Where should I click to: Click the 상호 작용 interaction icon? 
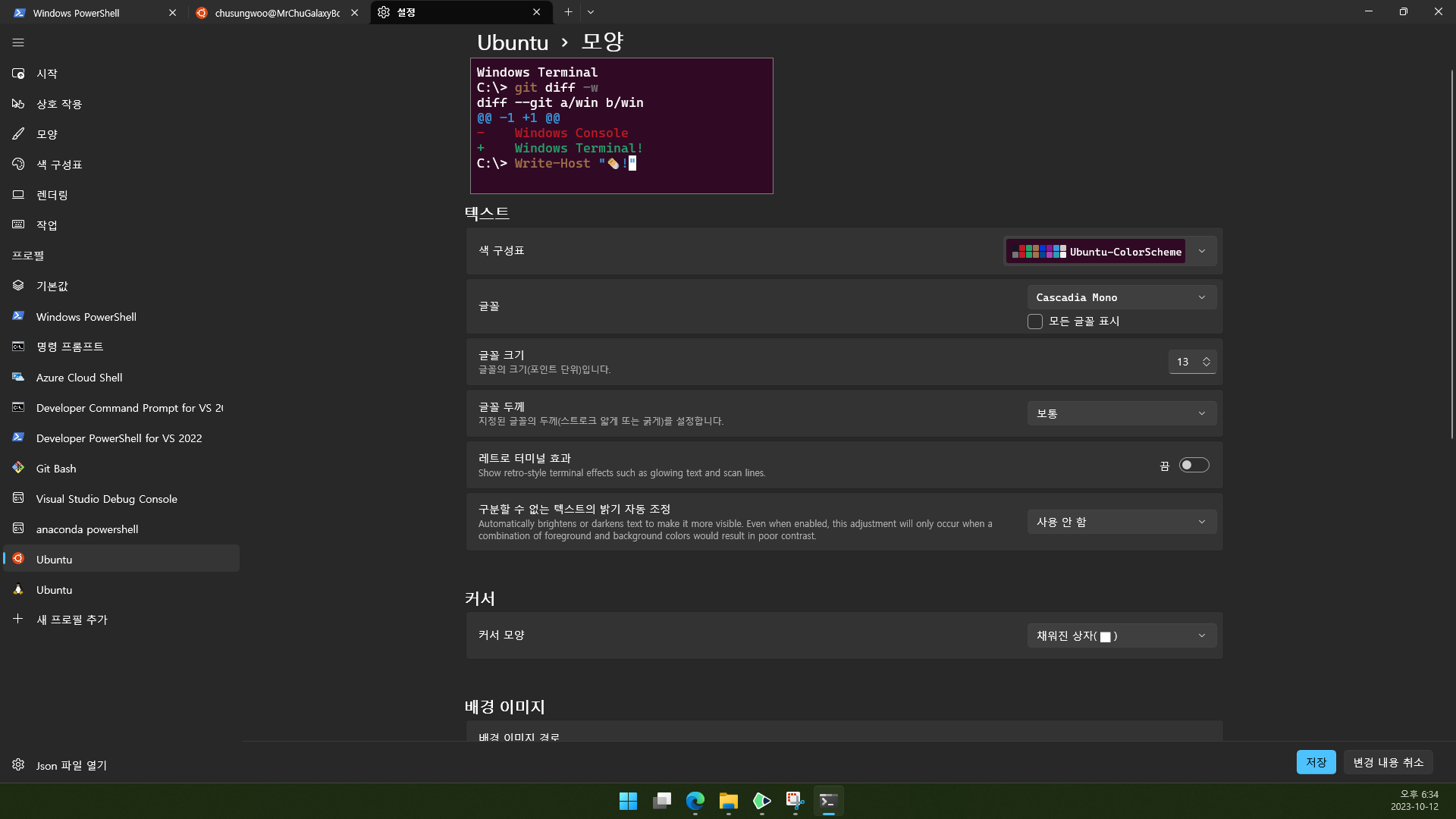click(18, 104)
